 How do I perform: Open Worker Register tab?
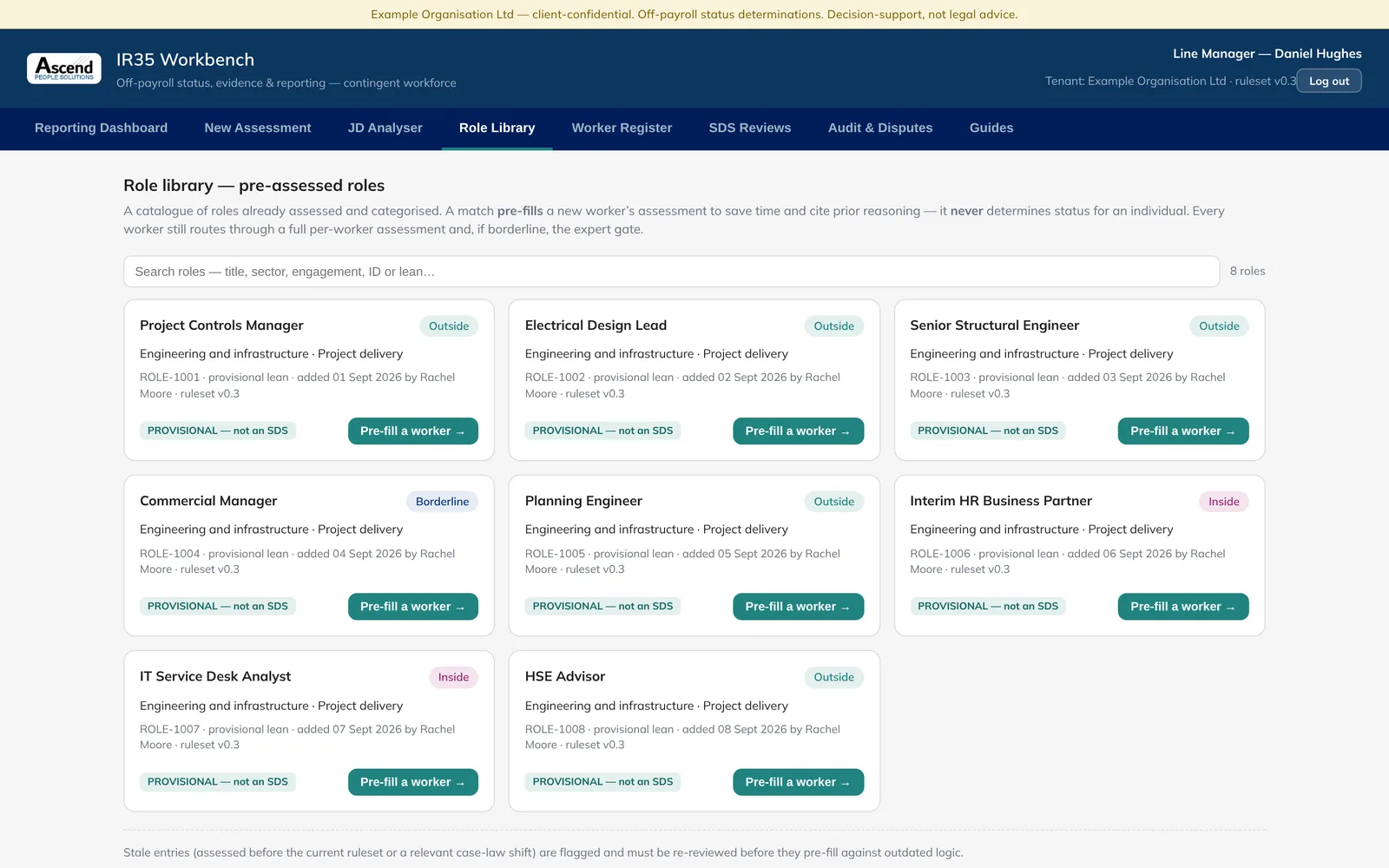[622, 128]
